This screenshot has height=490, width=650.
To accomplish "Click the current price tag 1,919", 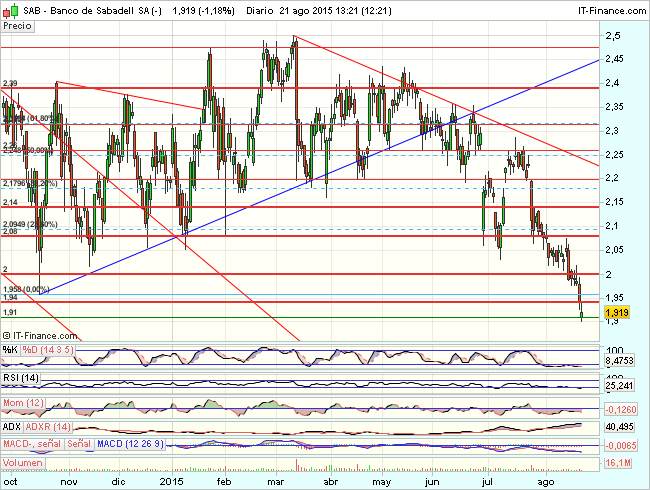I will [617, 313].
